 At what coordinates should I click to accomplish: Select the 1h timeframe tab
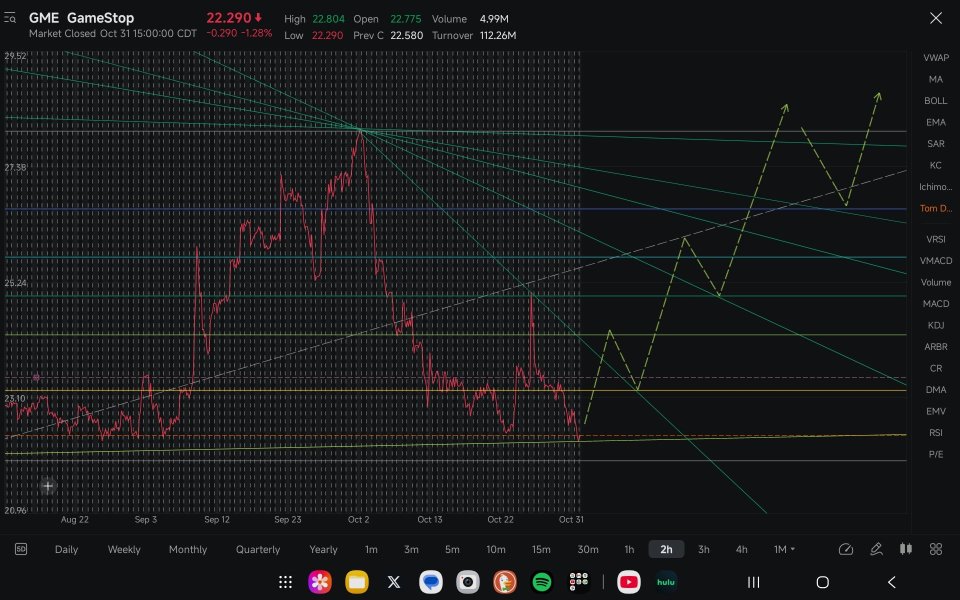pyautogui.click(x=628, y=549)
